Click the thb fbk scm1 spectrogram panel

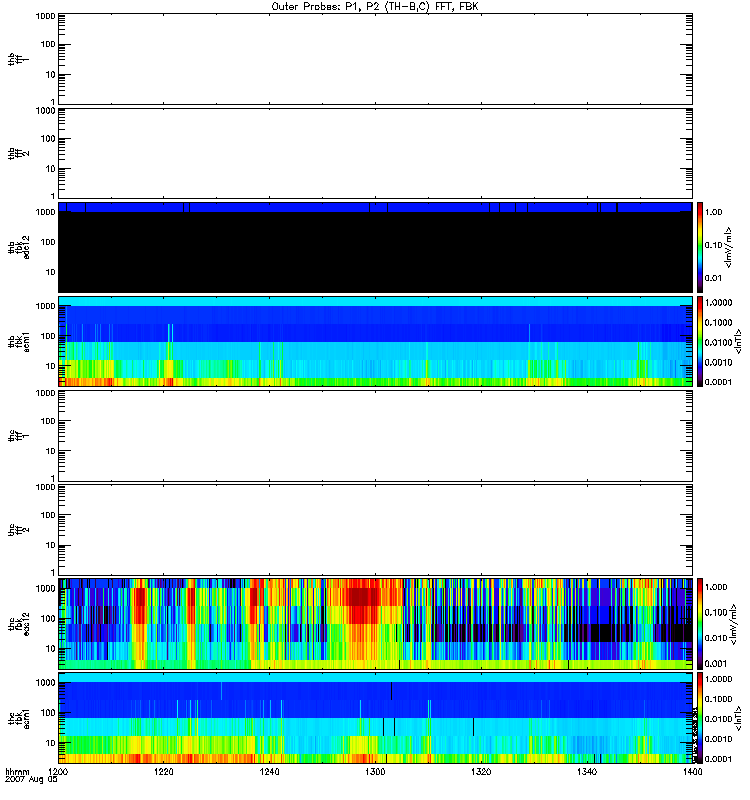pyautogui.click(x=375, y=341)
